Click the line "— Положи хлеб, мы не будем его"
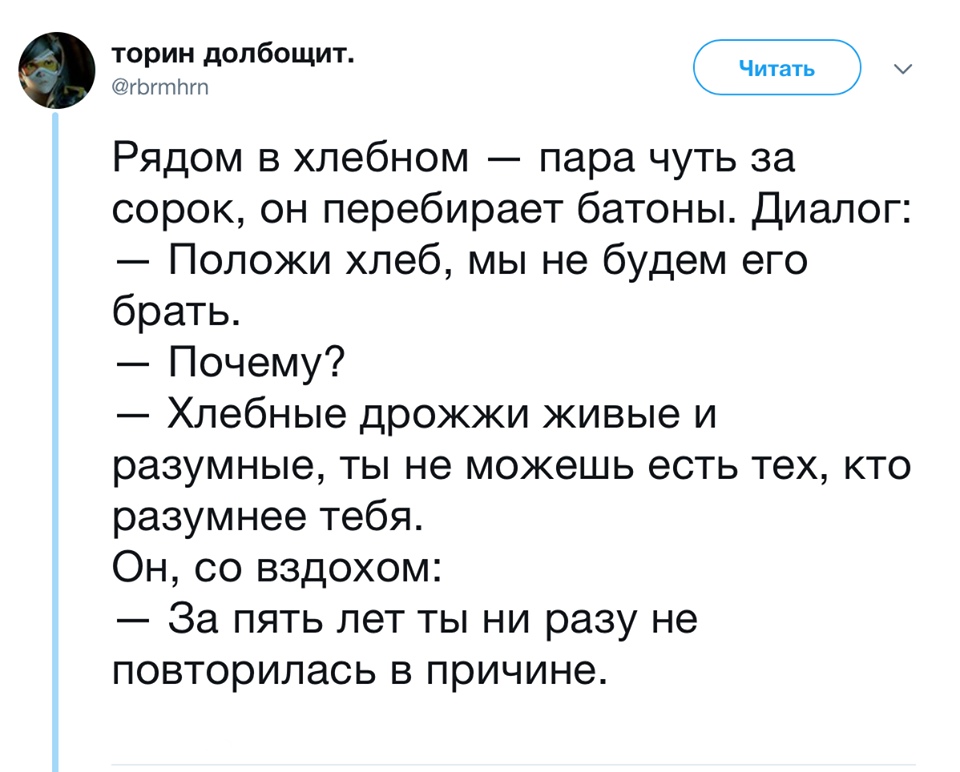960x772 pixels. pos(460,262)
